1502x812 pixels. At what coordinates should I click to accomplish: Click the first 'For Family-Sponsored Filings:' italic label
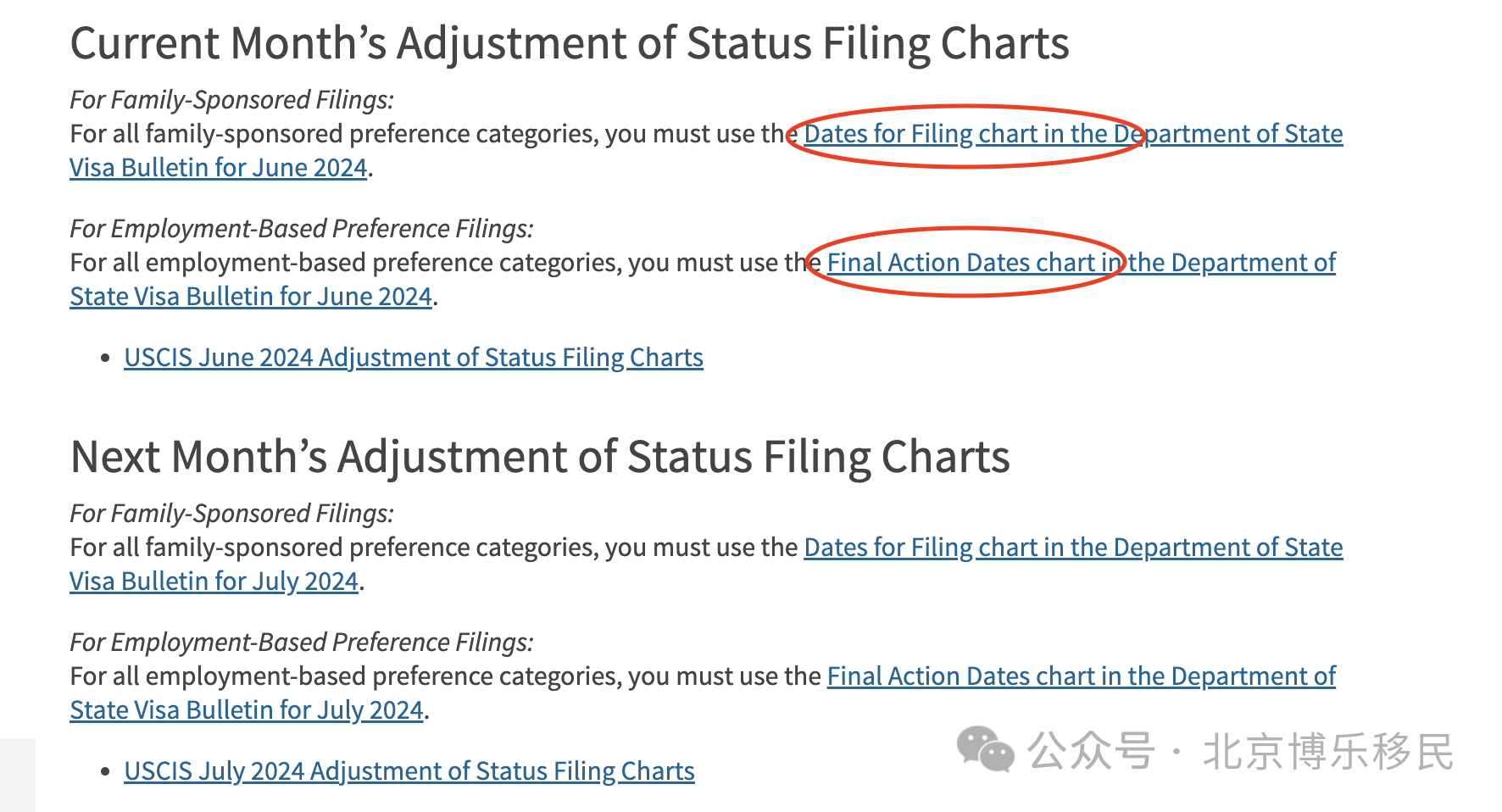click(231, 100)
